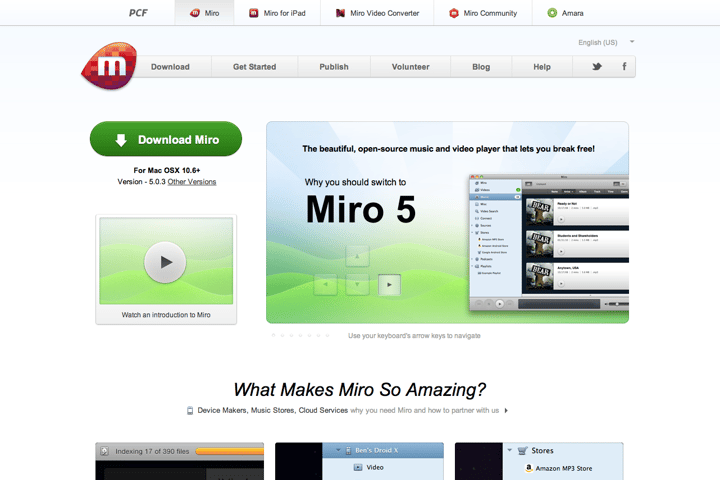
Task: Click the orange indexing progress bar
Action: pyautogui.click(x=230, y=451)
